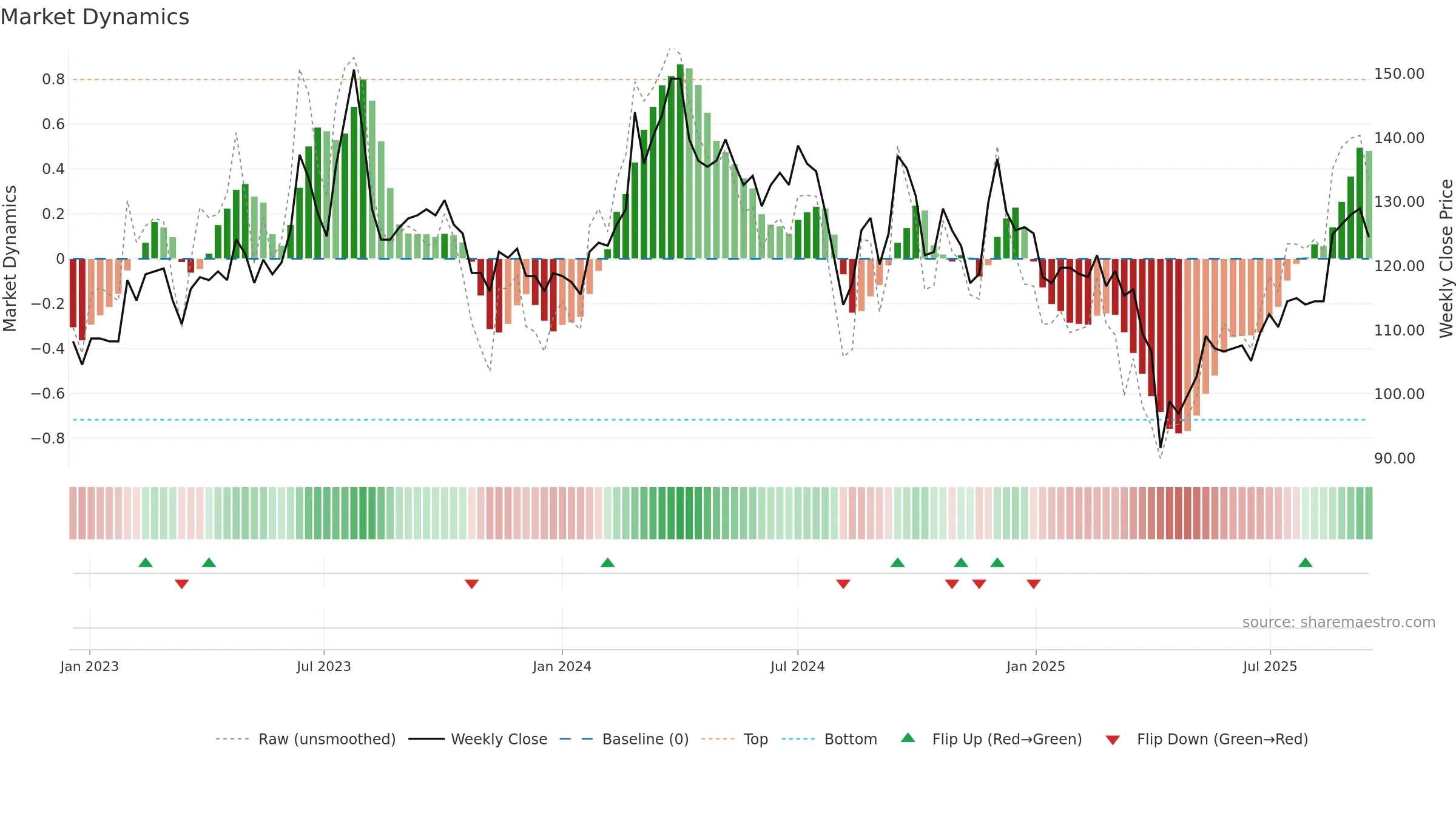Click the red Flip Down triangle in the legend
The image size is (1456, 819).
1113,740
